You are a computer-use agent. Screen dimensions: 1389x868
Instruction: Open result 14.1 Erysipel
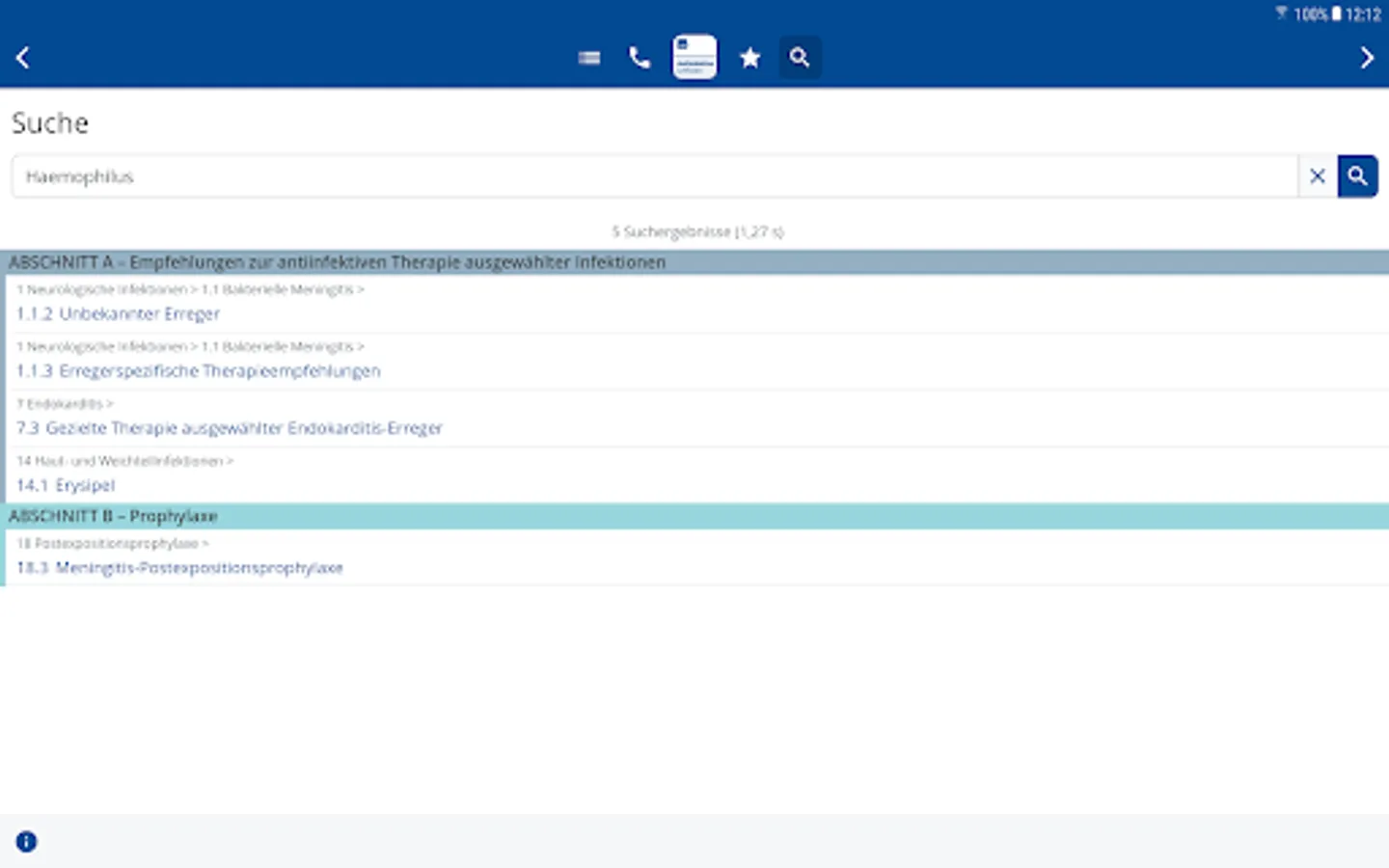click(x=66, y=485)
